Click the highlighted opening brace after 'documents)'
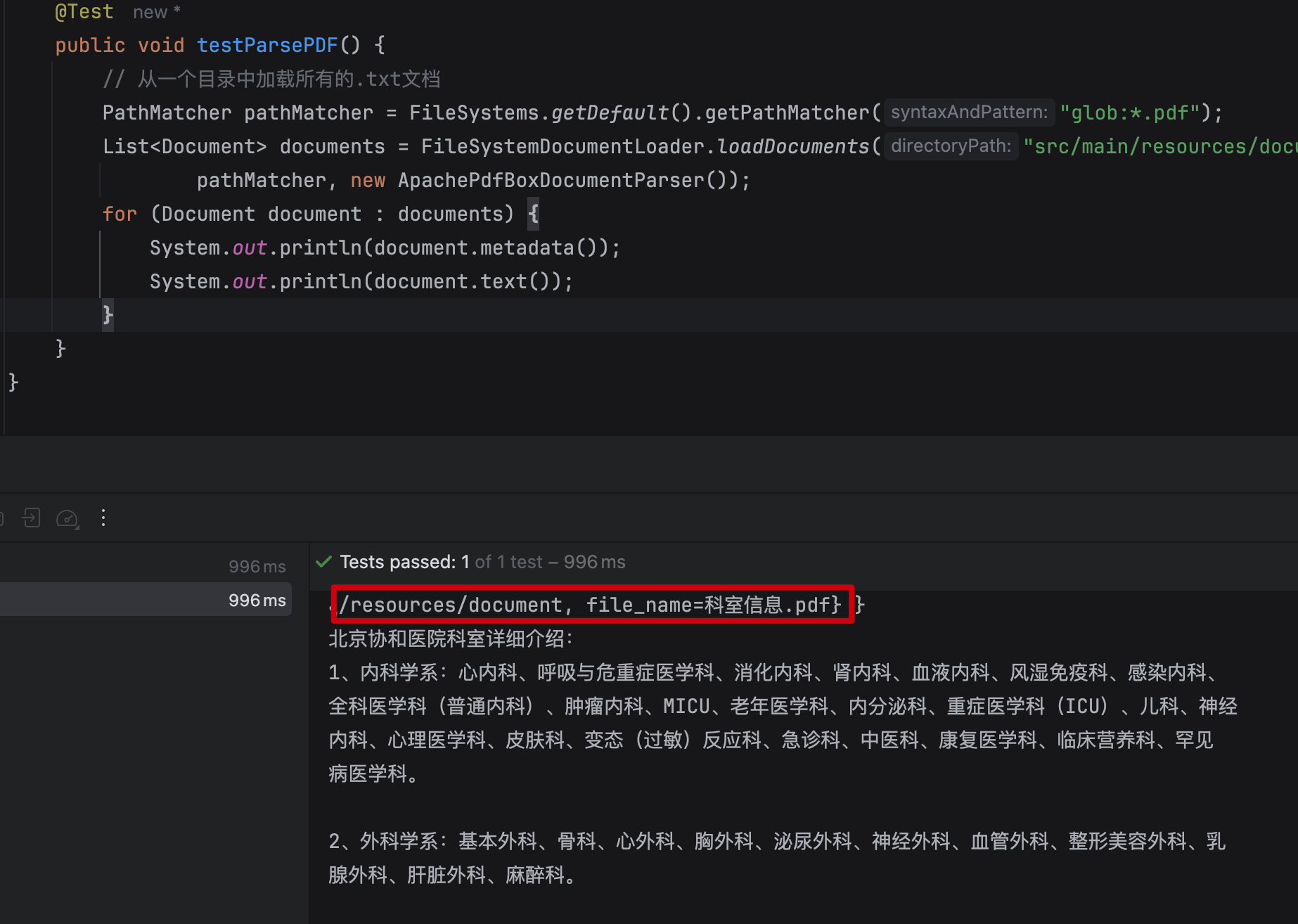Viewport: 1298px width, 924px height. 534,213
